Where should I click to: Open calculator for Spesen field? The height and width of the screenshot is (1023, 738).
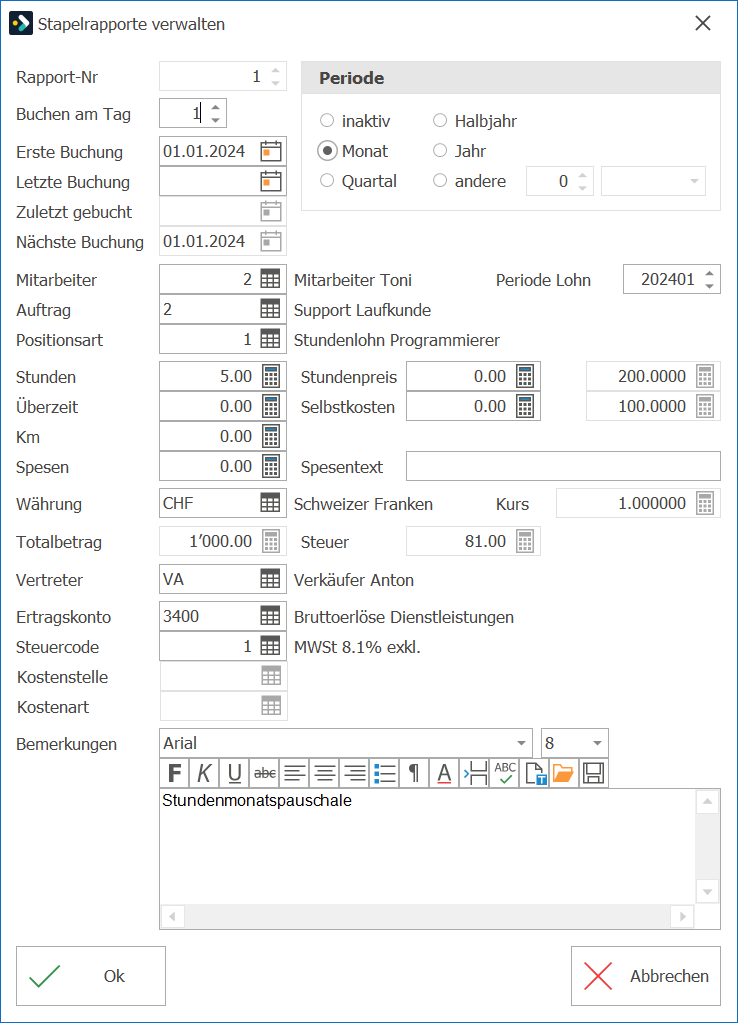point(271,466)
